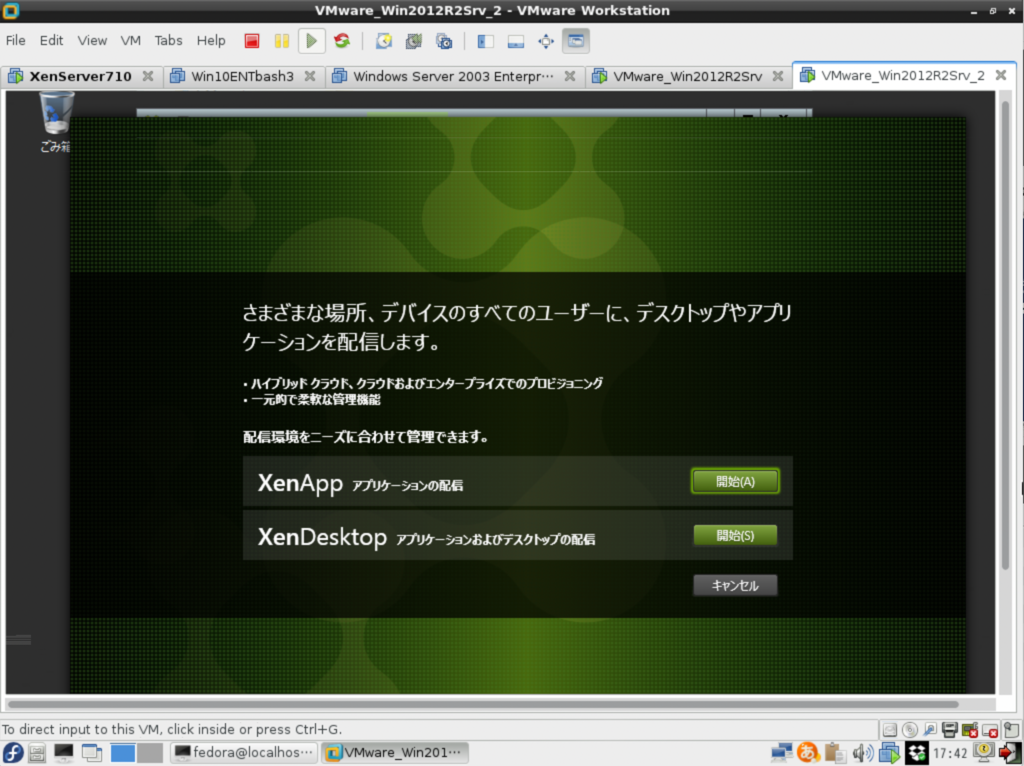1024x766 pixels.
Task: Close the VMware_Win2012R2Srv tab
Action: (x=778, y=76)
